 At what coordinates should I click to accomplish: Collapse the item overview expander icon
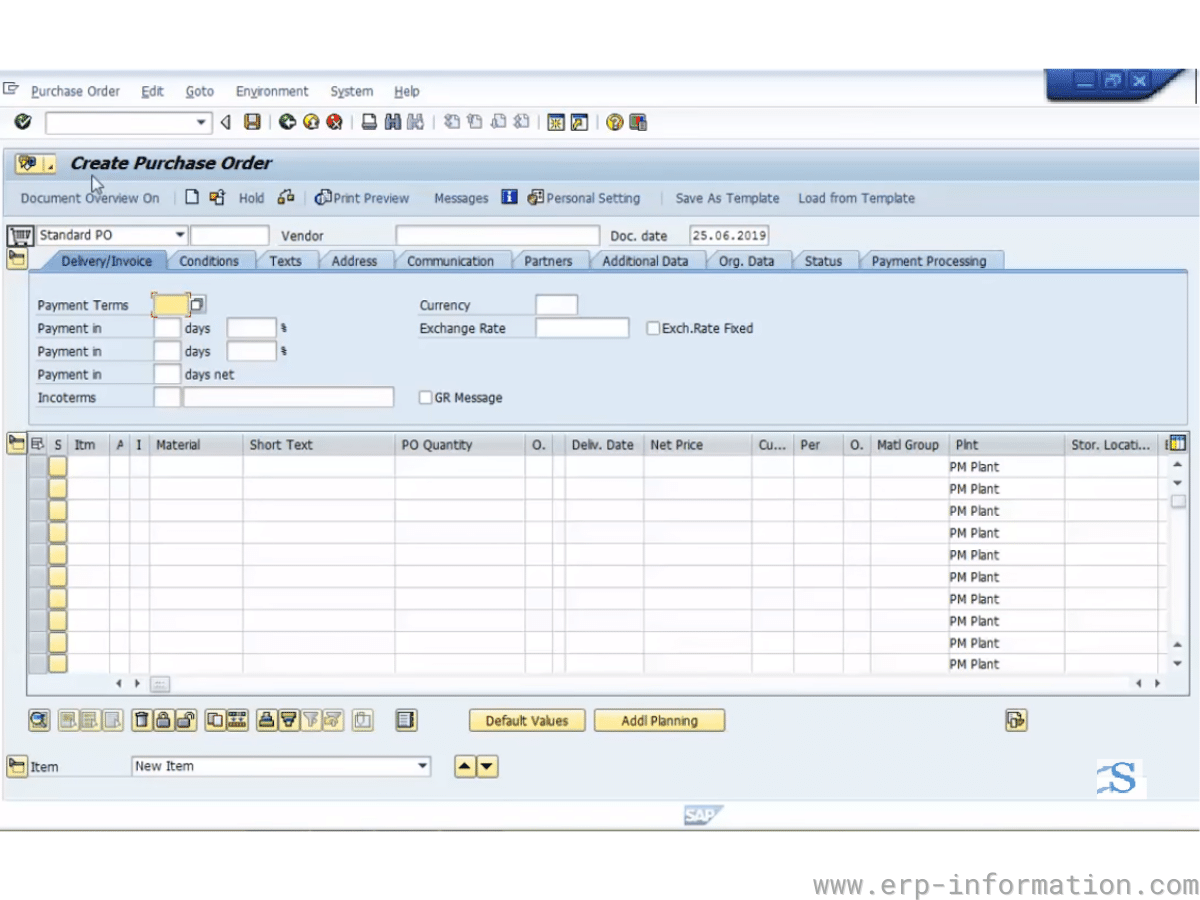(16, 443)
